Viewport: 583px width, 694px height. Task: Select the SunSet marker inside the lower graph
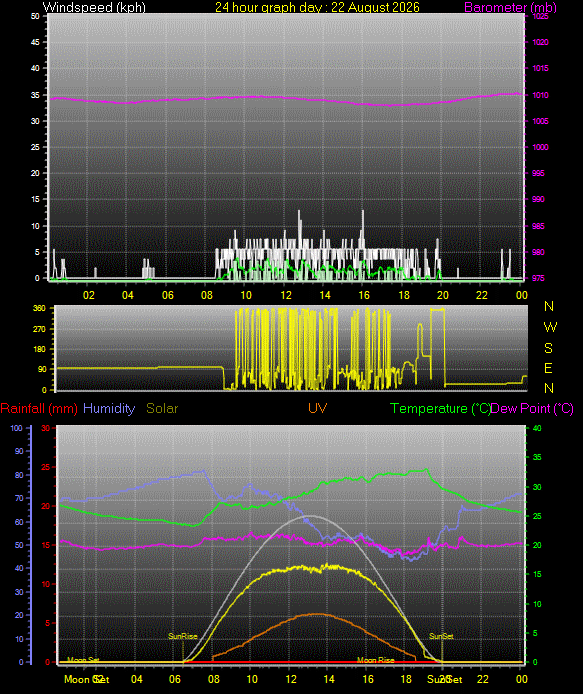(441, 636)
